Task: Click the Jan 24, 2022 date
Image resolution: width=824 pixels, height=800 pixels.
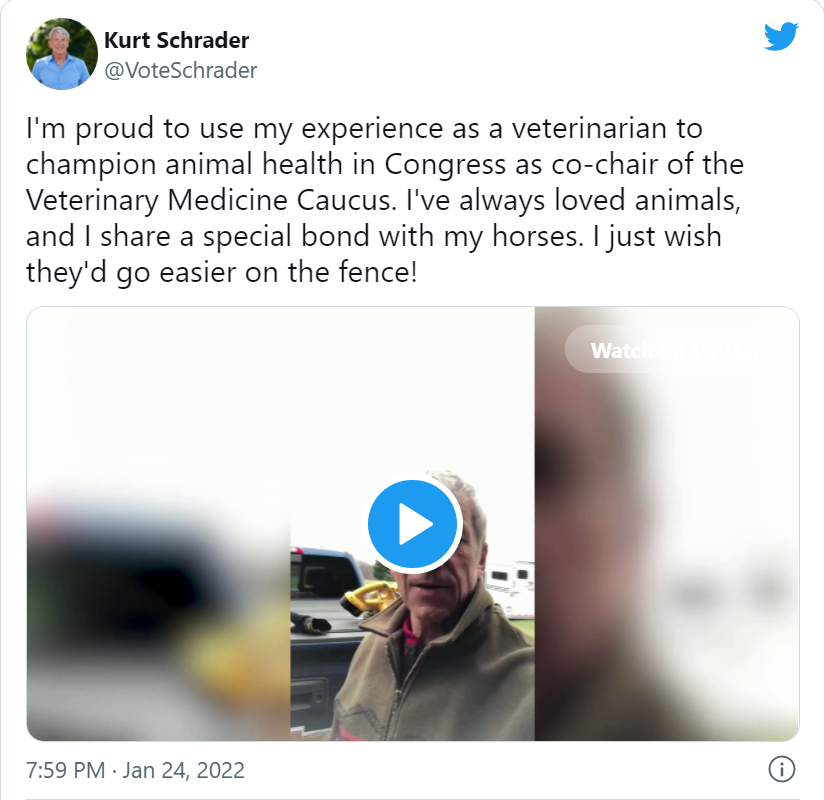Action: point(183,771)
